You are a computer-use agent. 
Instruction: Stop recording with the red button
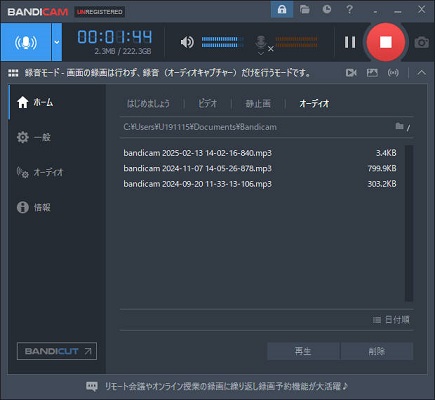386,42
